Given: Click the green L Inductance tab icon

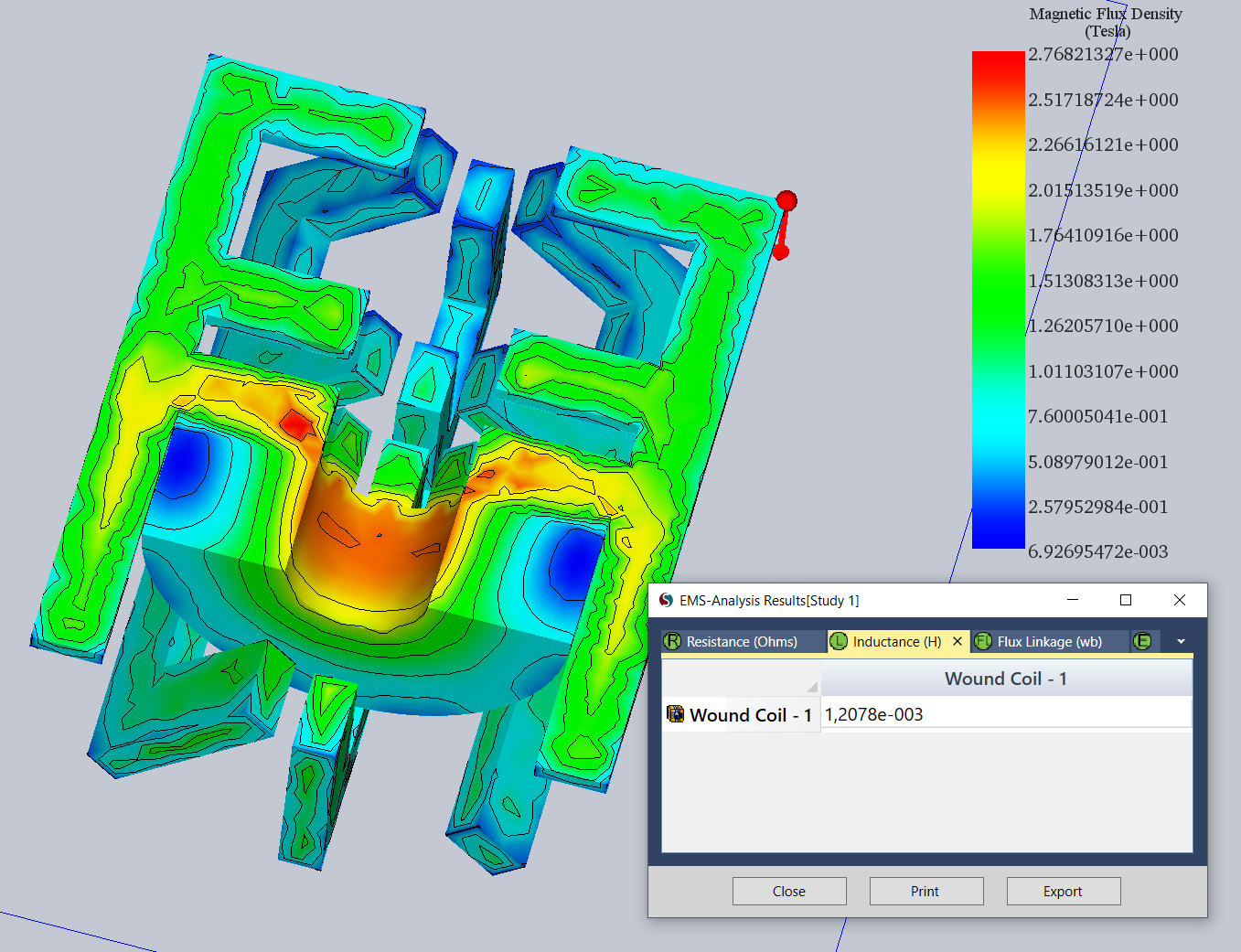Looking at the screenshot, I should (x=839, y=642).
